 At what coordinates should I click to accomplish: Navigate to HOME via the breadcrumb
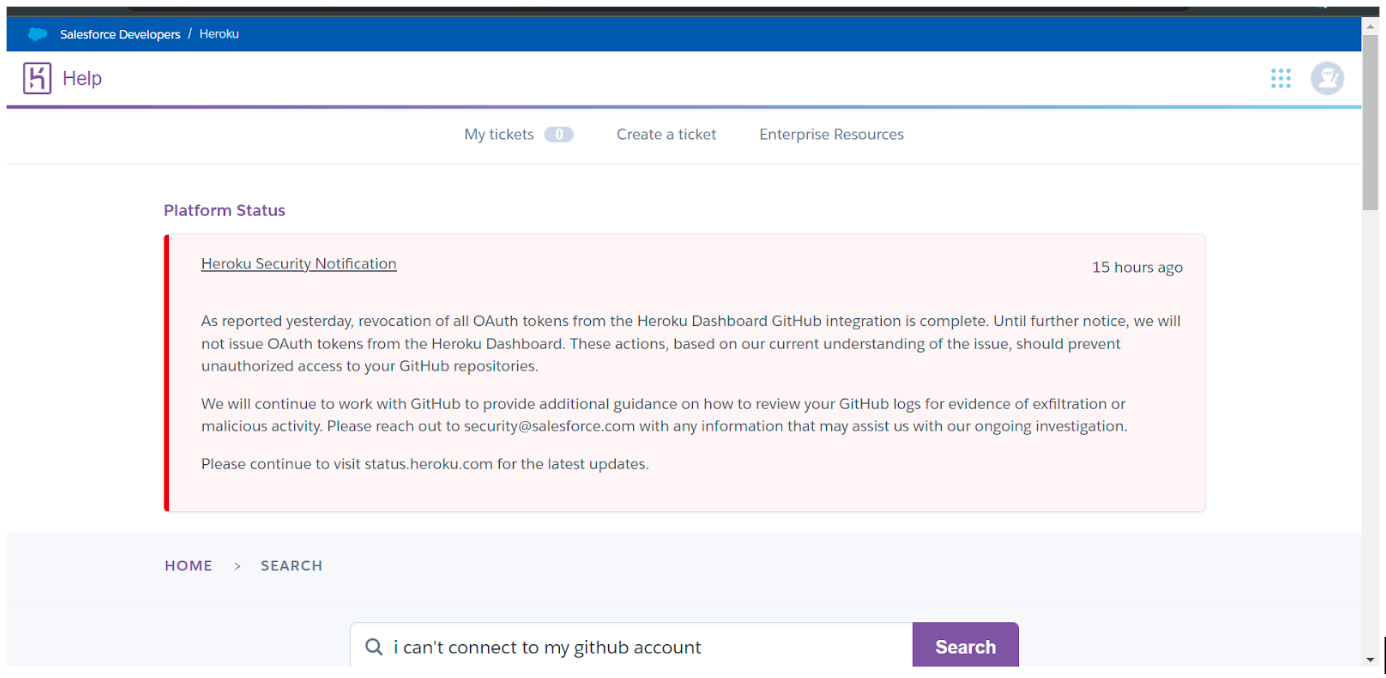click(188, 565)
